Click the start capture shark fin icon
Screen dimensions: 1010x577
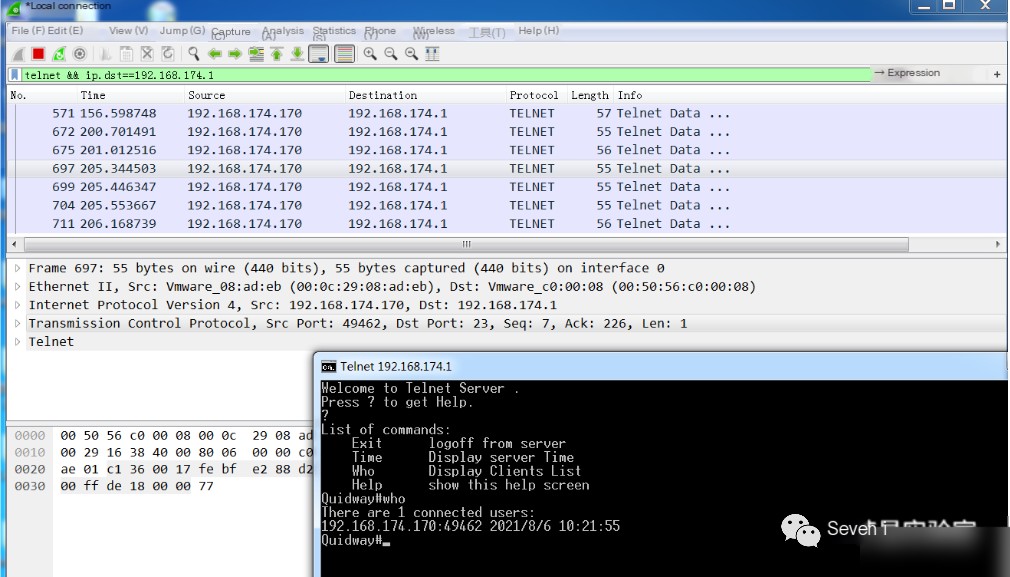19,54
